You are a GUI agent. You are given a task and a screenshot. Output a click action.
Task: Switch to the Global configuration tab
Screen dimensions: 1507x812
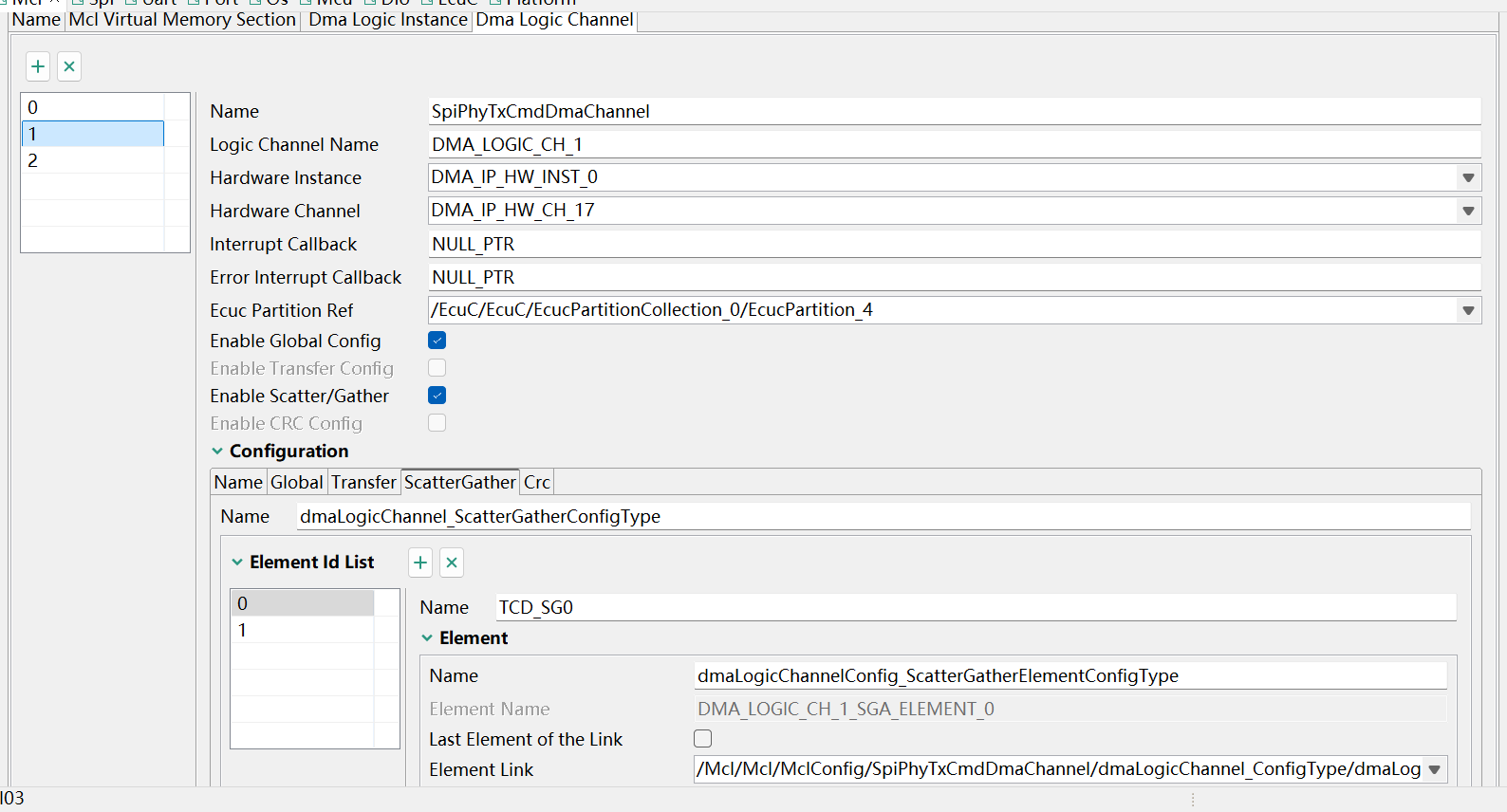[x=296, y=483]
